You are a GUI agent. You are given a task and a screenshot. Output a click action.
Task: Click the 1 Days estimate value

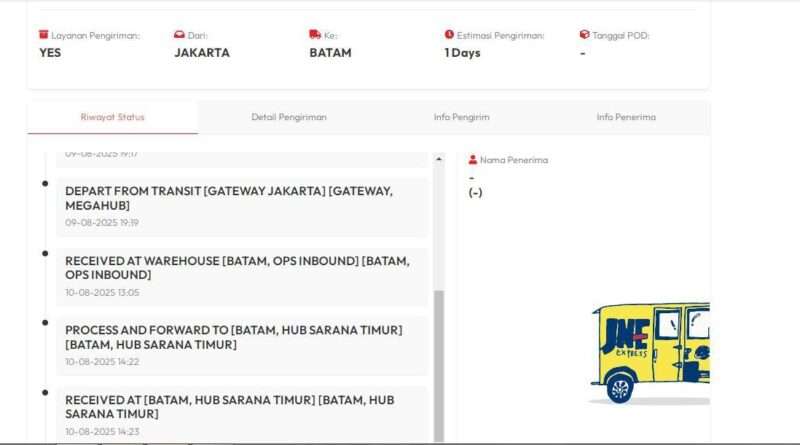tap(462, 53)
